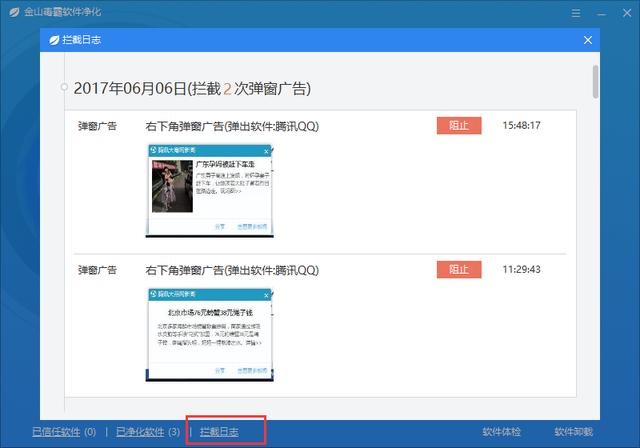Click the log scrollbar thumb
Viewport: 640px width, 448px height.
click(x=596, y=81)
